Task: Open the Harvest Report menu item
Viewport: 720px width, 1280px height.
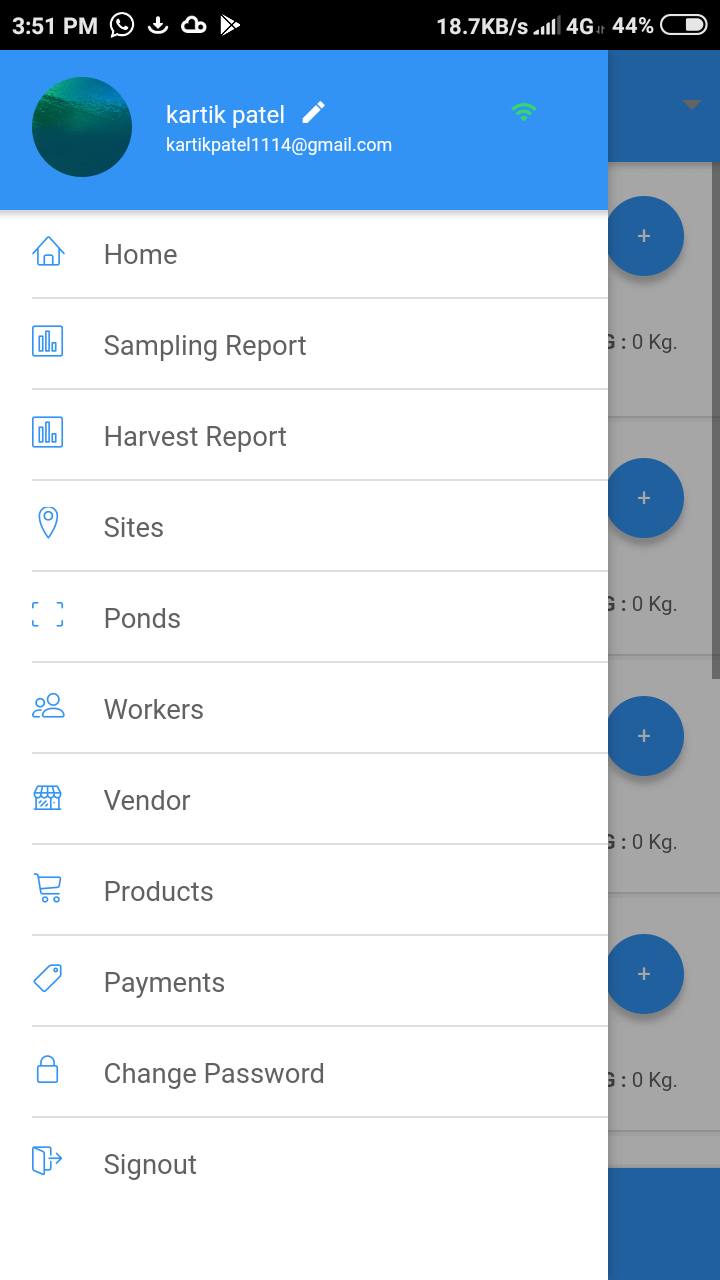Action: pos(195,436)
